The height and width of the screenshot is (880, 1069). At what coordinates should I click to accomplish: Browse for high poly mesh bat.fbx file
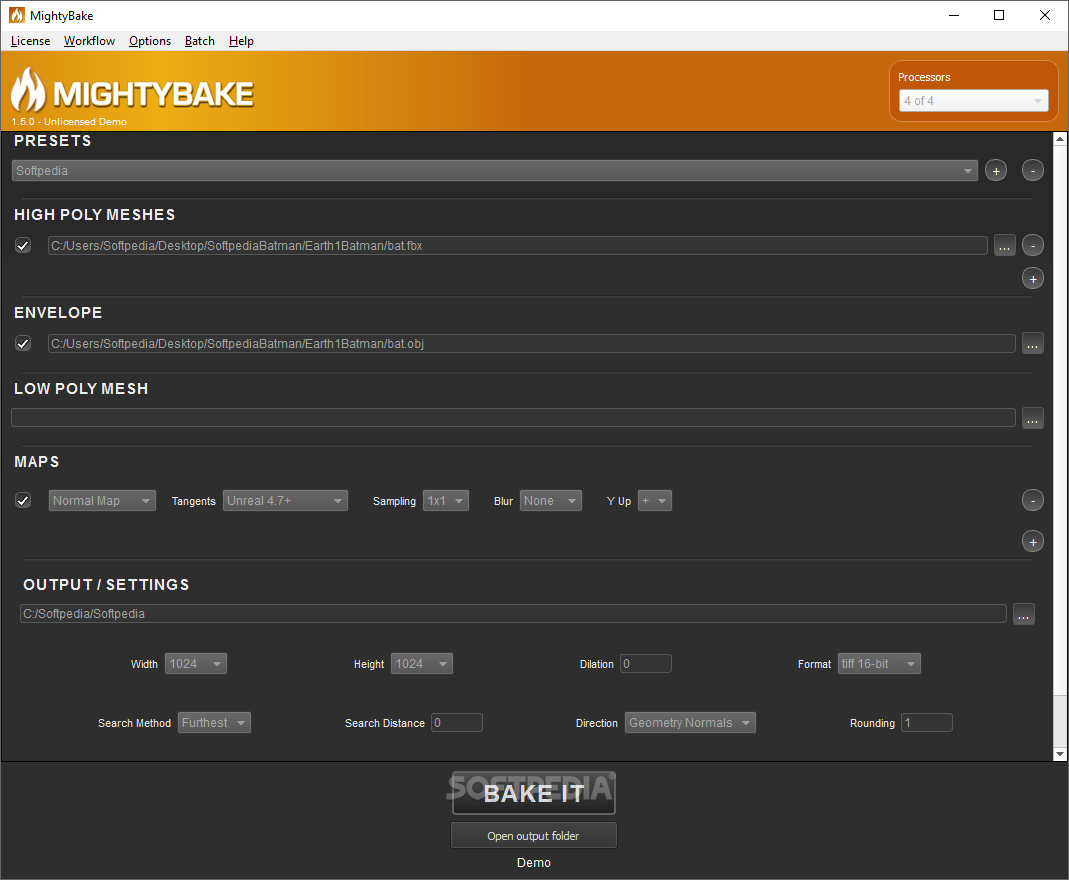[1004, 245]
